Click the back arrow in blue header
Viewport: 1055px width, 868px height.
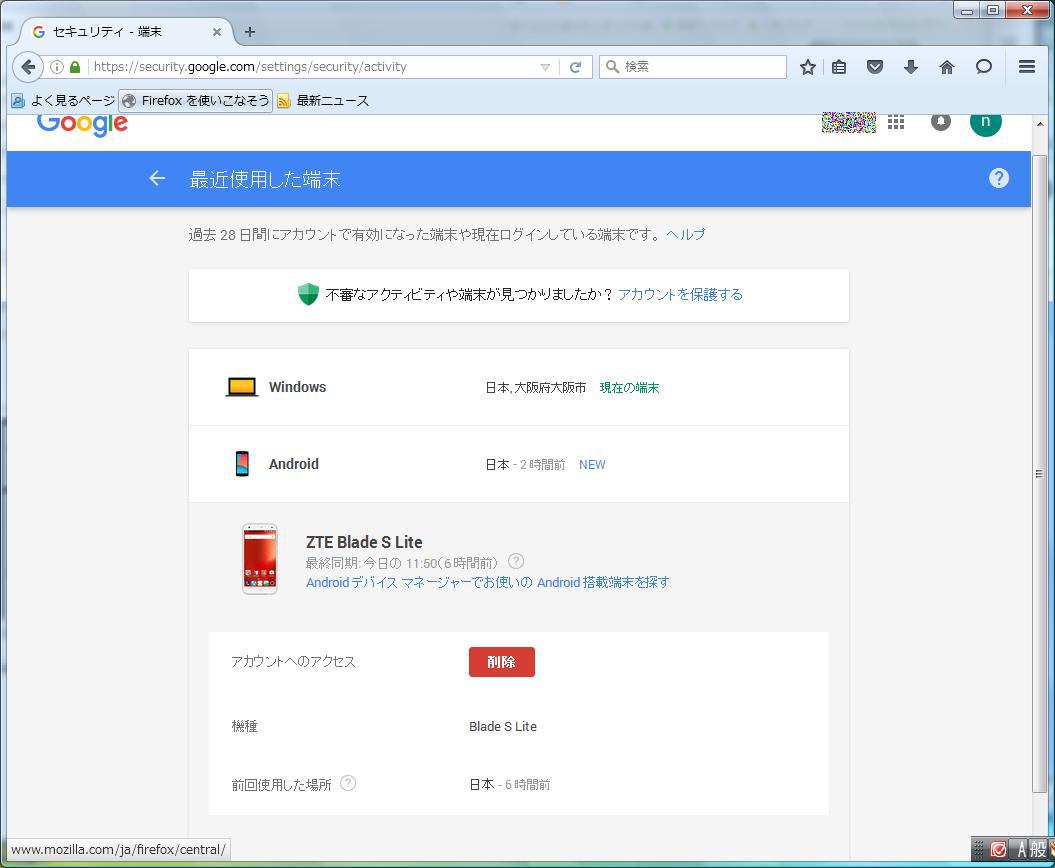(x=157, y=178)
